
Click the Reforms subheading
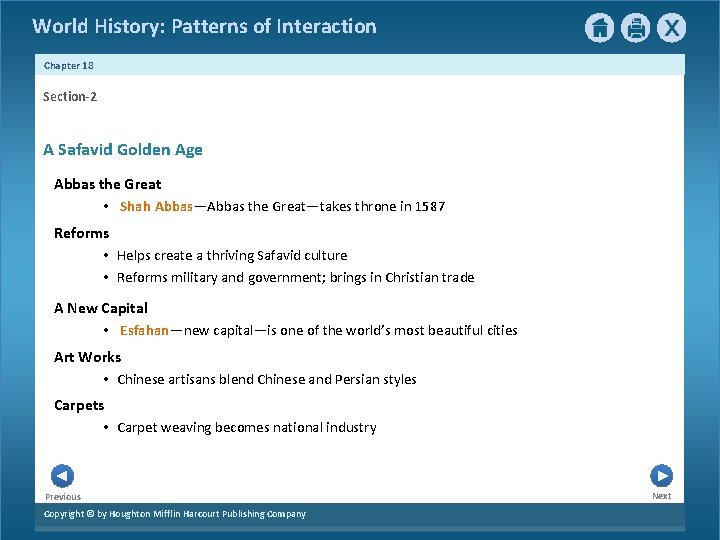(82, 233)
